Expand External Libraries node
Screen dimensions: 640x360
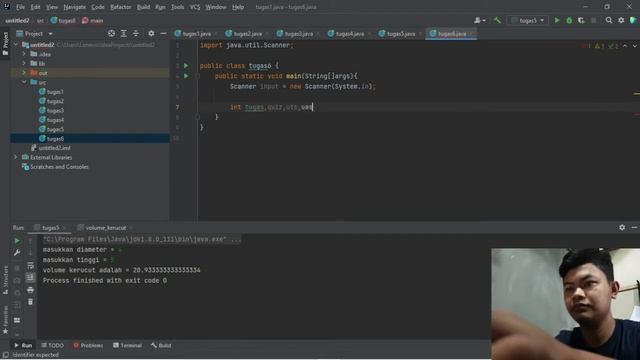pyautogui.click(x=16, y=157)
